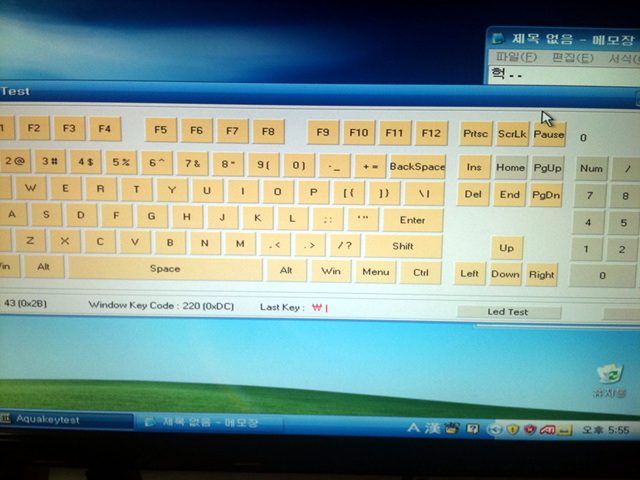Click the Pause key button
This screenshot has height=480, width=640.
549,134
